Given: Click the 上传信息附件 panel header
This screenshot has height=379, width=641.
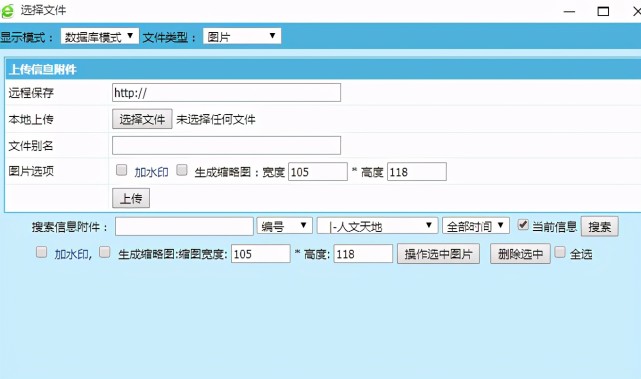Looking at the screenshot, I should [323, 69].
